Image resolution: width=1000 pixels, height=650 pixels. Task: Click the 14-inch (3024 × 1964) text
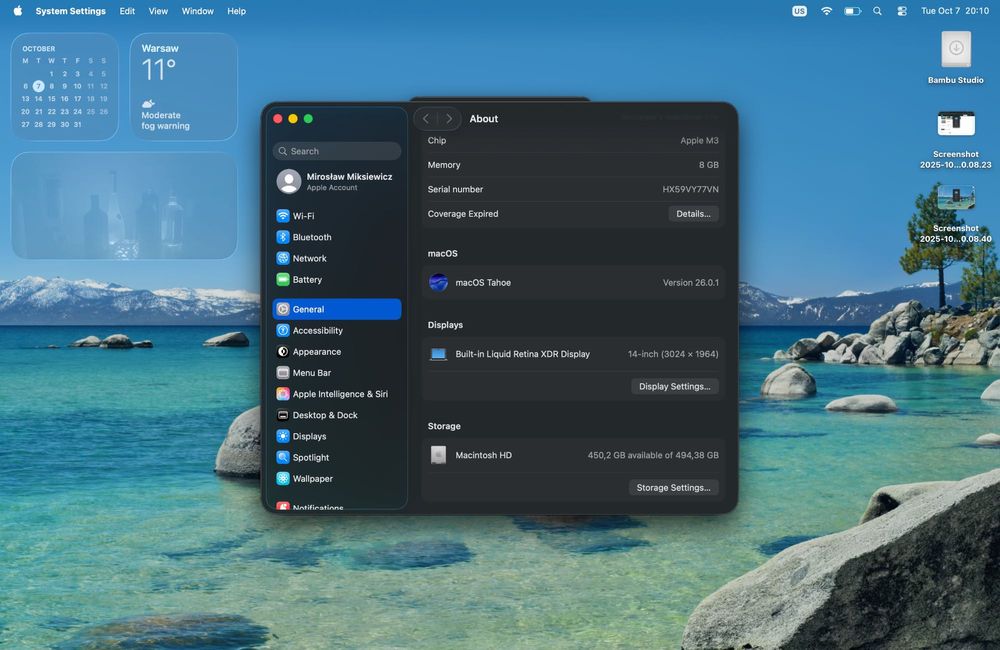(x=673, y=354)
